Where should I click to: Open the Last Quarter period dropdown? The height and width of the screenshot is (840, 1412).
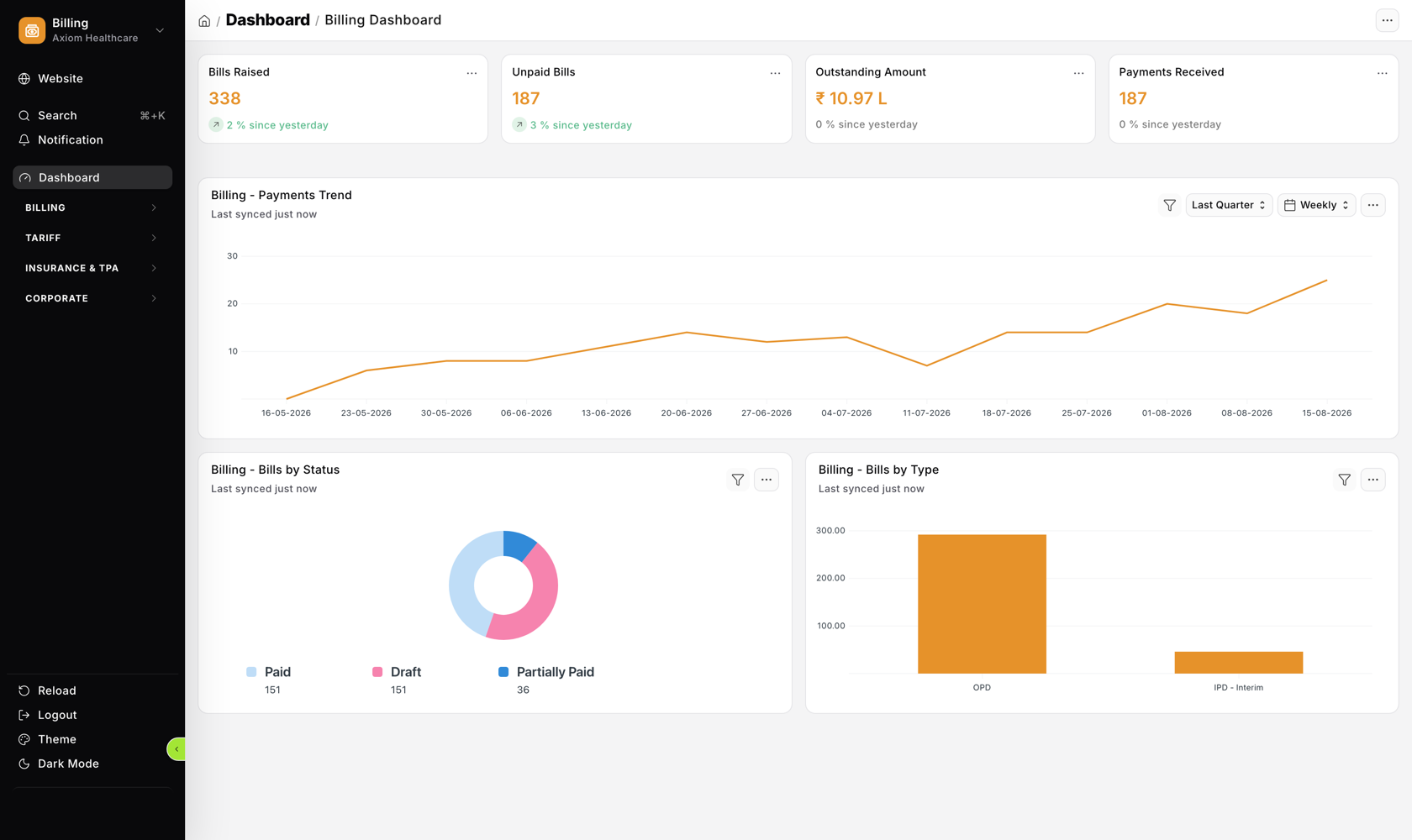coord(1229,205)
